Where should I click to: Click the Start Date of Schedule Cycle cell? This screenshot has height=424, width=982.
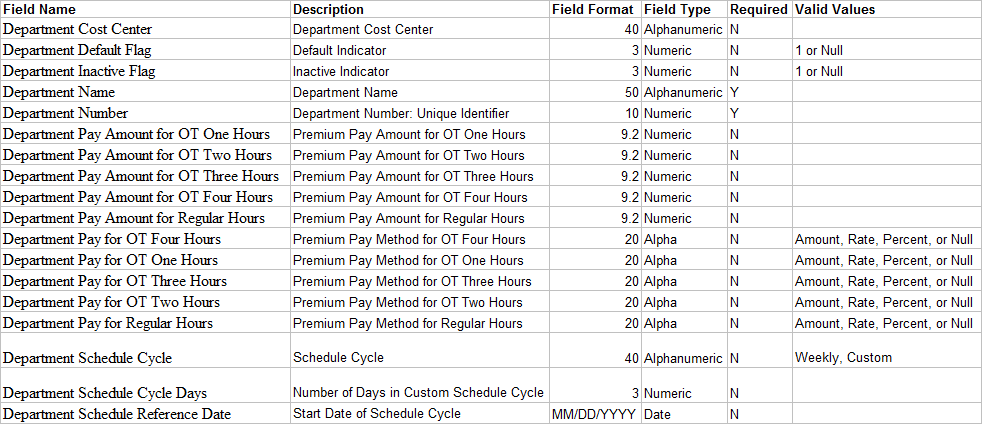(x=377, y=414)
